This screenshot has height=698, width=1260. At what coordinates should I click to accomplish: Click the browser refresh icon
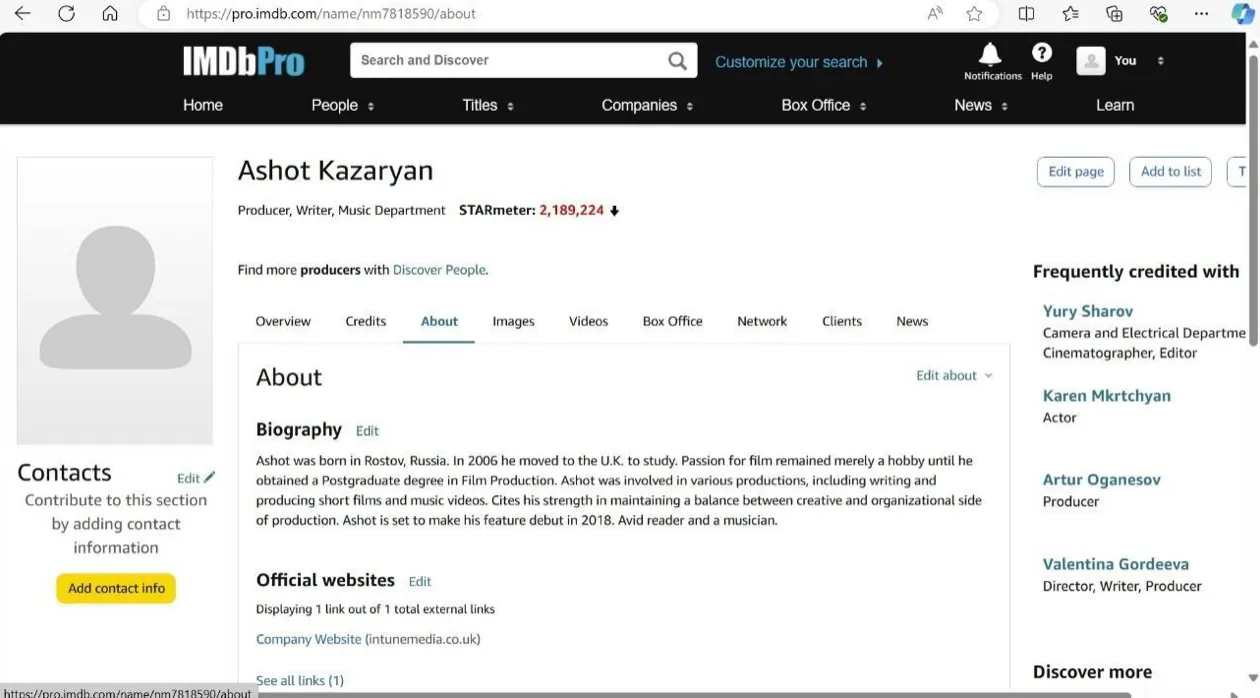(x=67, y=14)
